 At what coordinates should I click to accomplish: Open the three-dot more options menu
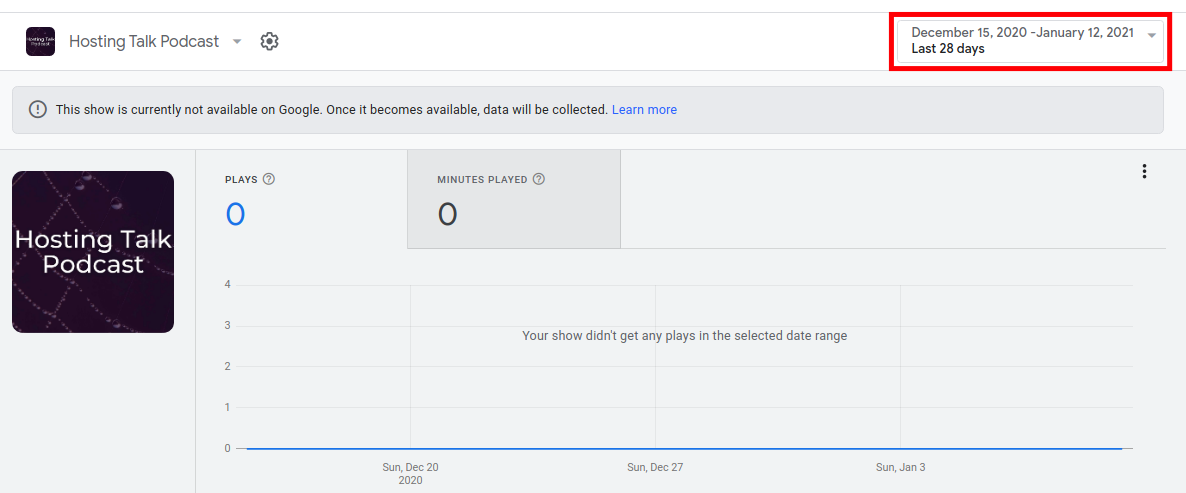coord(1144,171)
